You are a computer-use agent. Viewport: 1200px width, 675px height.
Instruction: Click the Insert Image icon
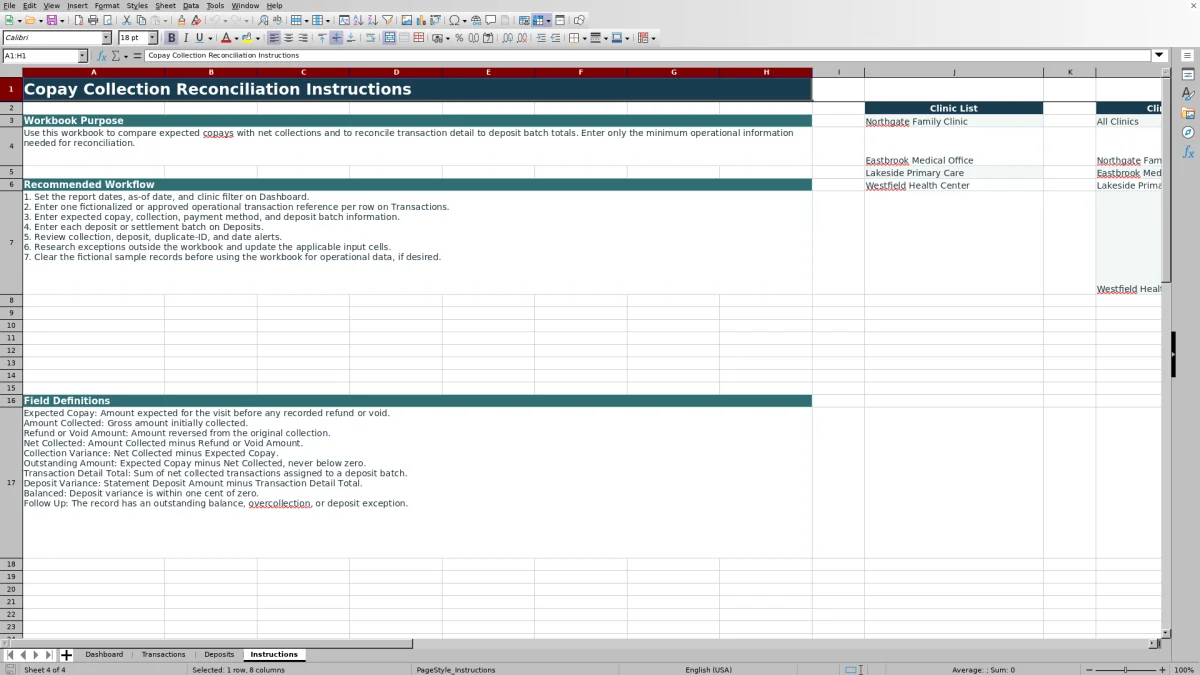[x=407, y=20]
